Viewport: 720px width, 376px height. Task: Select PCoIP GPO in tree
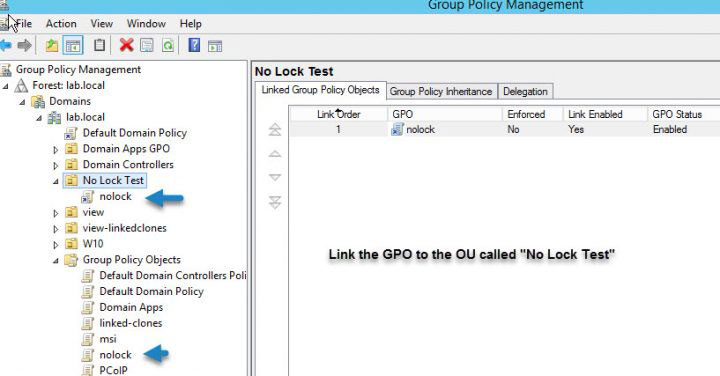pos(113,370)
